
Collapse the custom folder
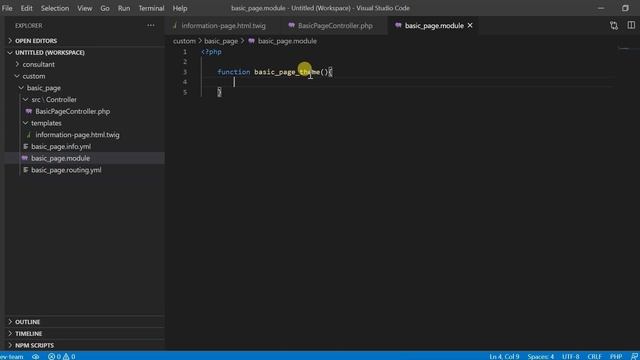84,76
